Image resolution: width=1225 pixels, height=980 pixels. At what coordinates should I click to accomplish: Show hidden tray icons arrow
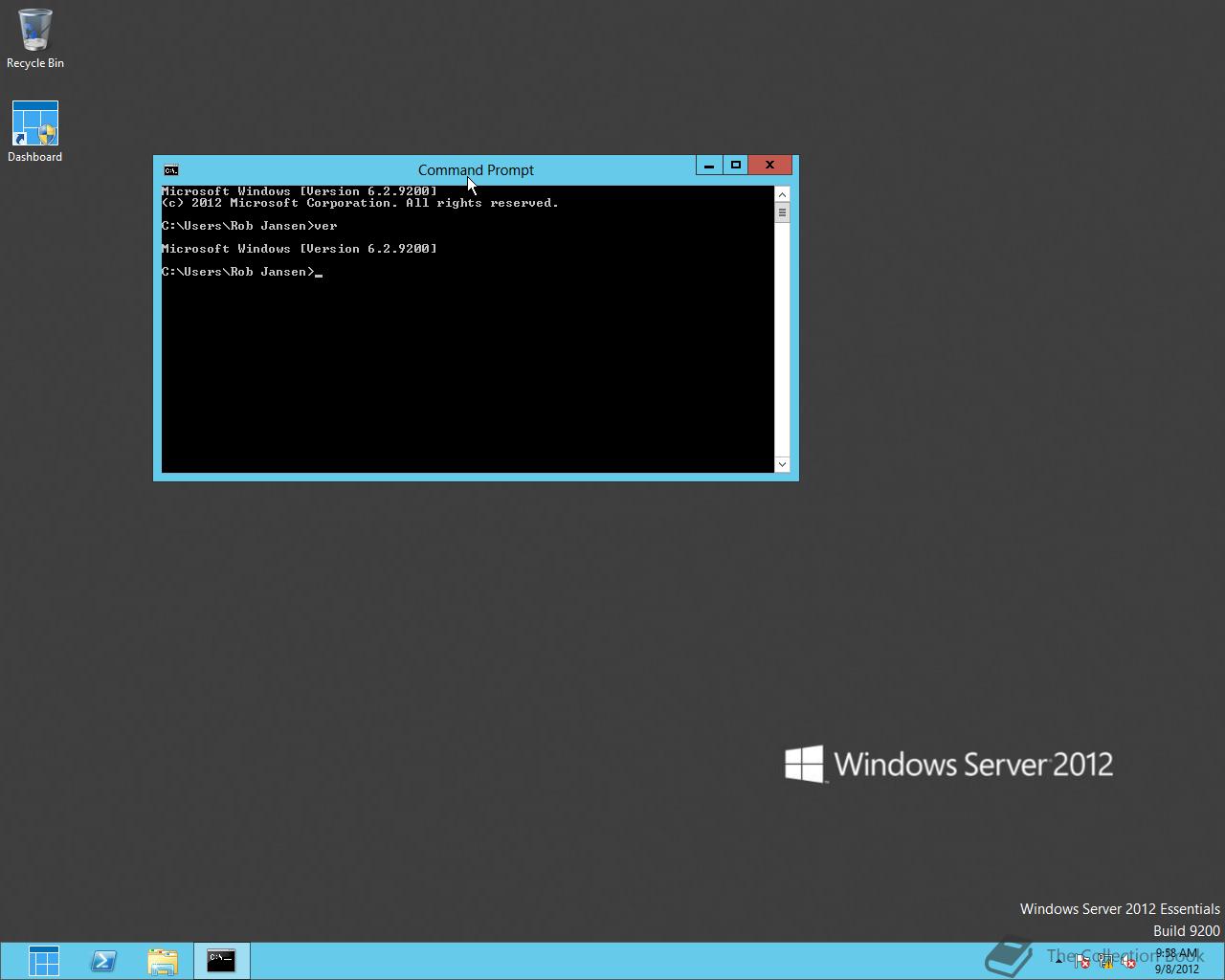coord(1058,961)
